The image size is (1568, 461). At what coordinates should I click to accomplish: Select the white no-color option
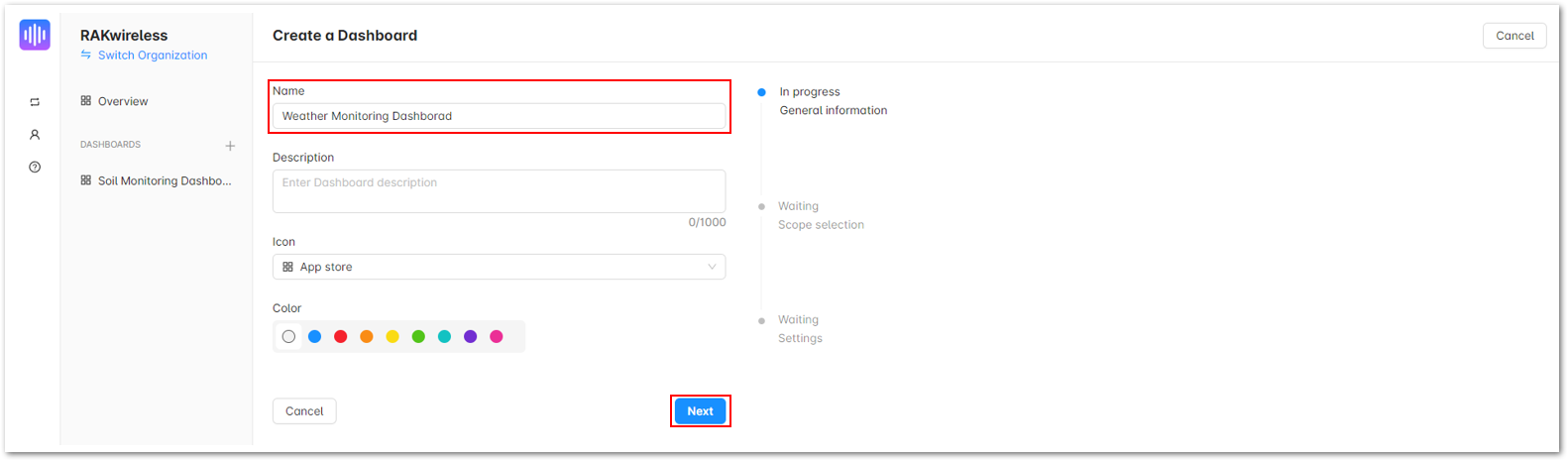coord(288,337)
